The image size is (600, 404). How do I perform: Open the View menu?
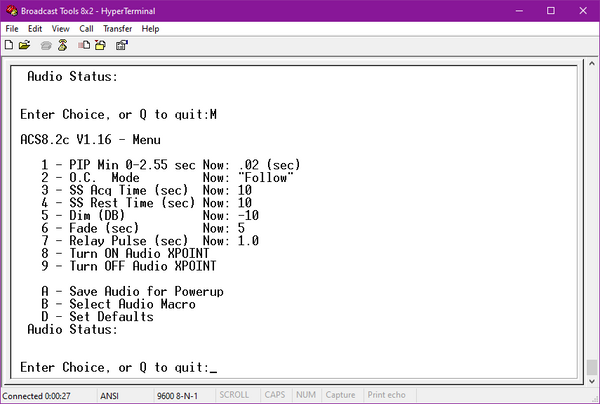coord(60,29)
